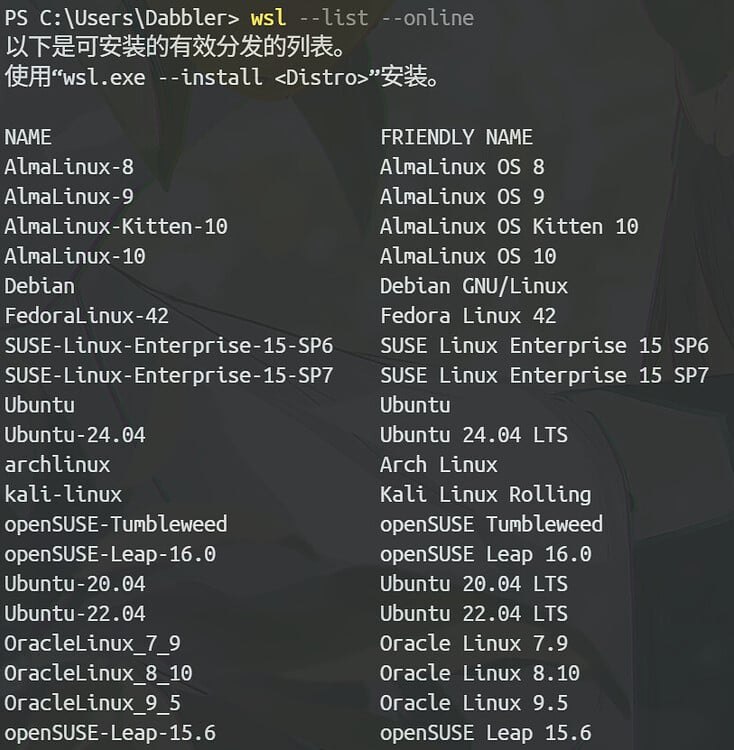The height and width of the screenshot is (750, 734).
Task: Click the Arch Linux friendly name
Action: click(x=439, y=465)
